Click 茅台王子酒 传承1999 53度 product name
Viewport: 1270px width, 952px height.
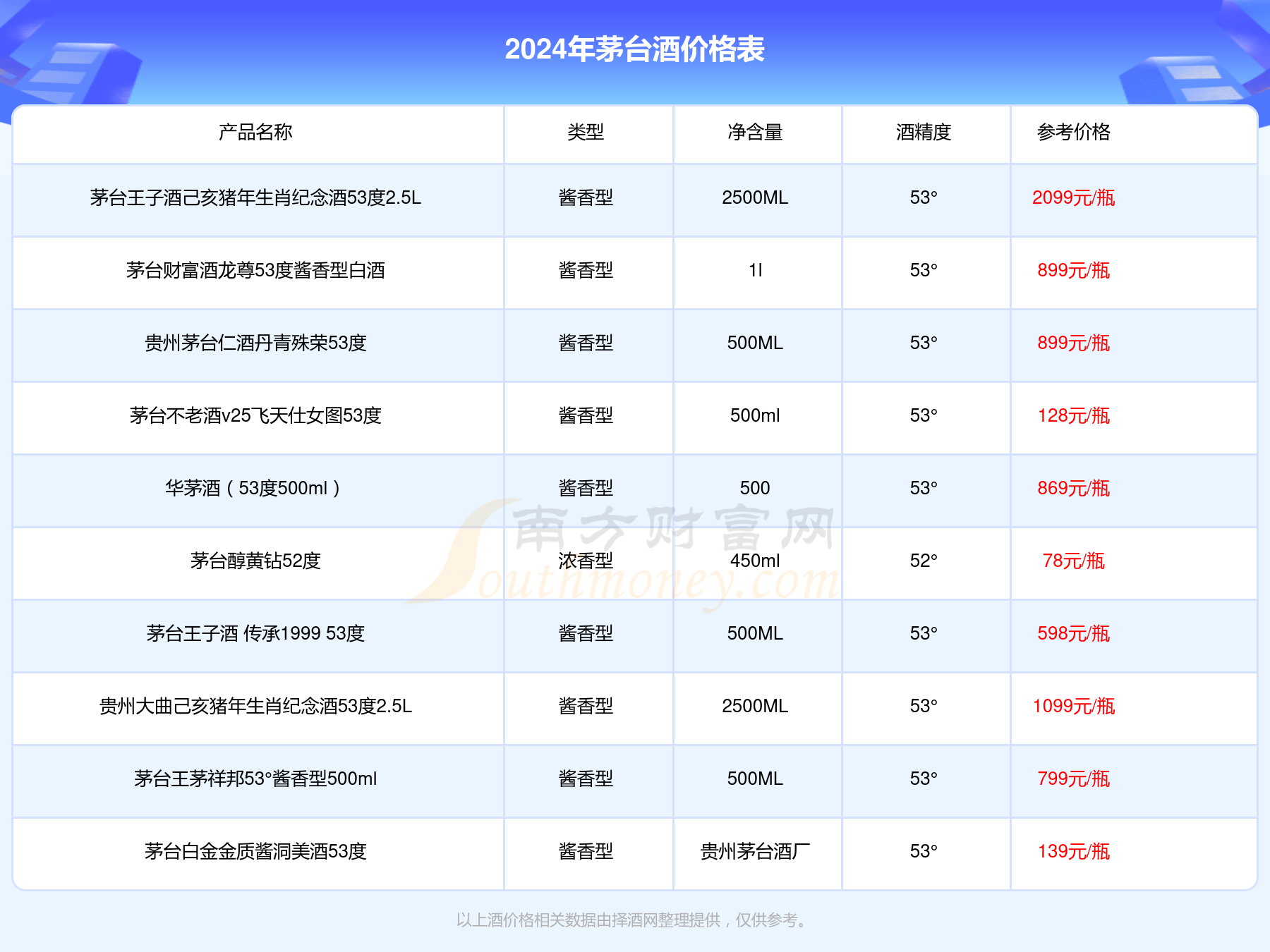click(x=255, y=634)
